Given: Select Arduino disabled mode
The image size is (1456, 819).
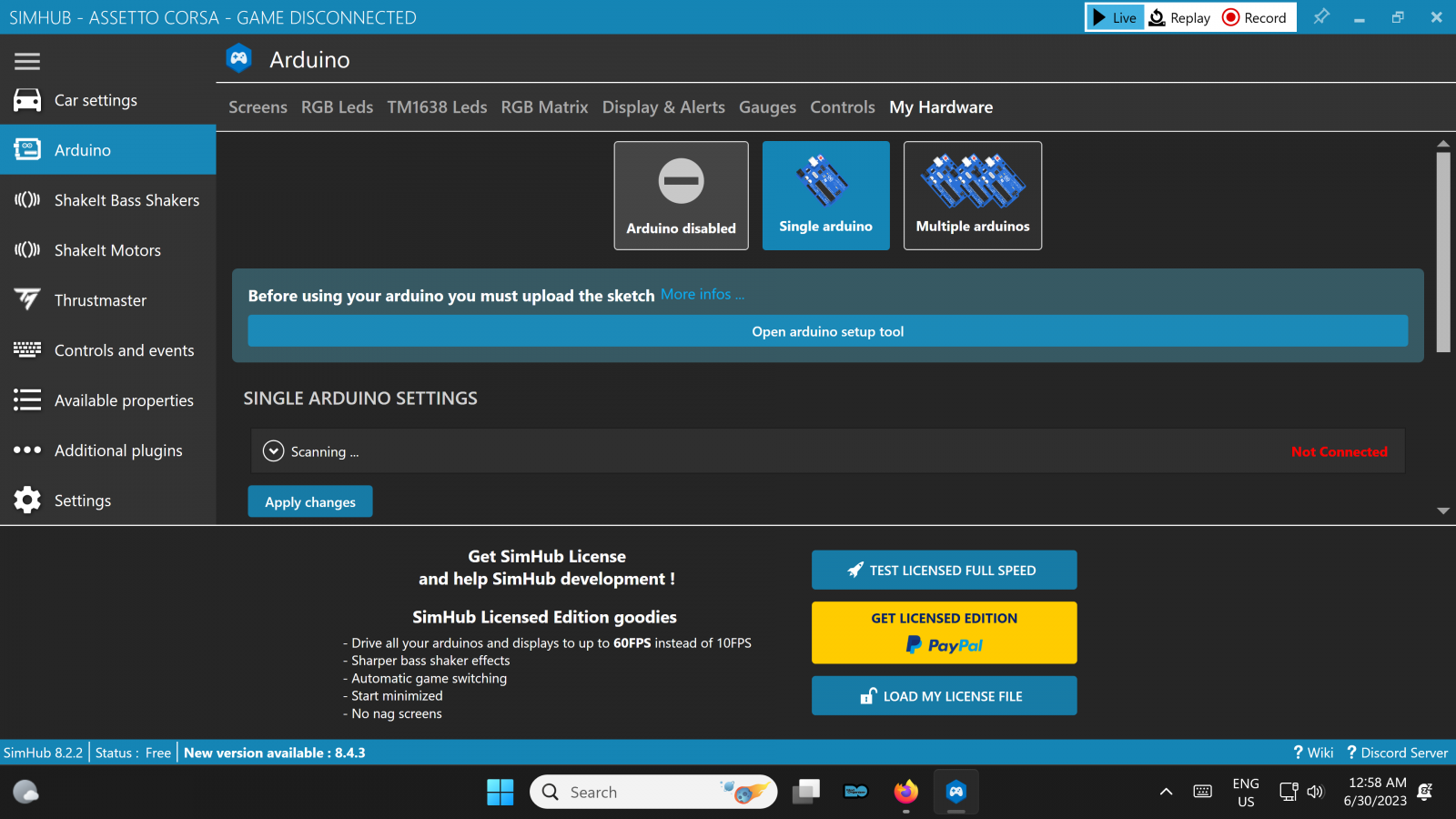Looking at the screenshot, I should tap(681, 195).
